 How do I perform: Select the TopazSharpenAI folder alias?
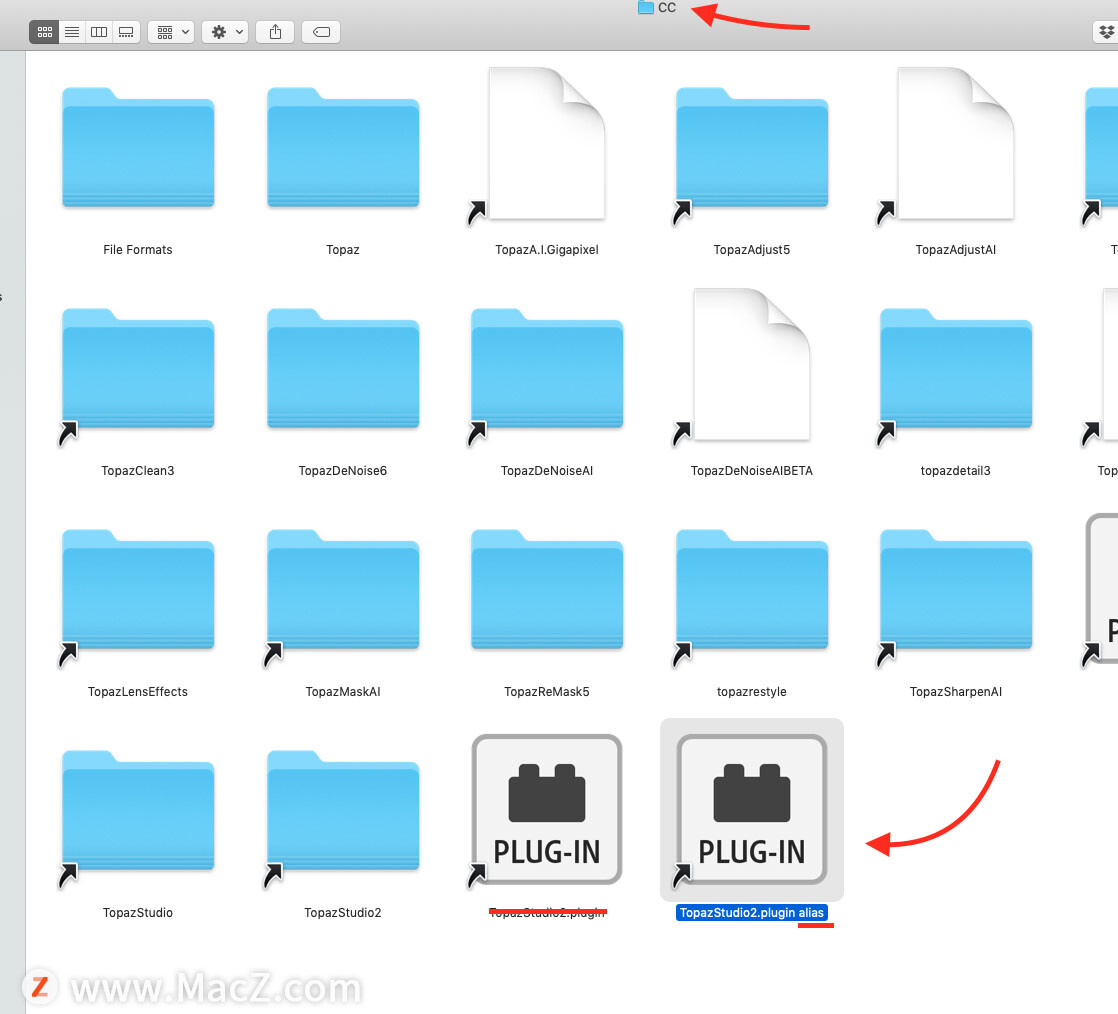coord(955,590)
